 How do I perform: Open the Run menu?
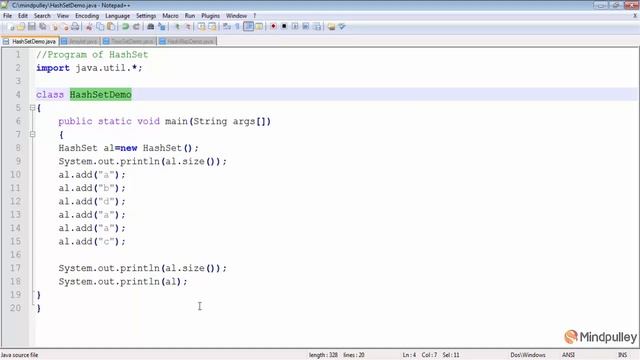(x=190, y=16)
